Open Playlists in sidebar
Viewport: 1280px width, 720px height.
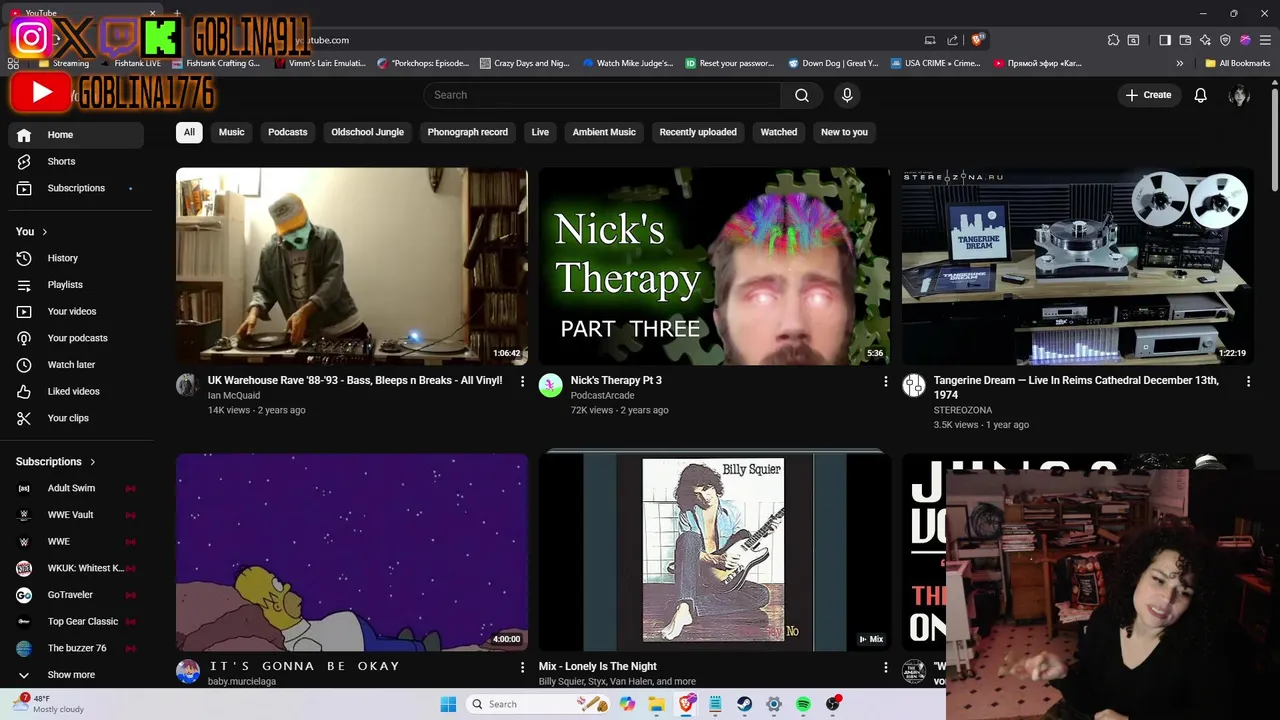[x=76, y=285]
